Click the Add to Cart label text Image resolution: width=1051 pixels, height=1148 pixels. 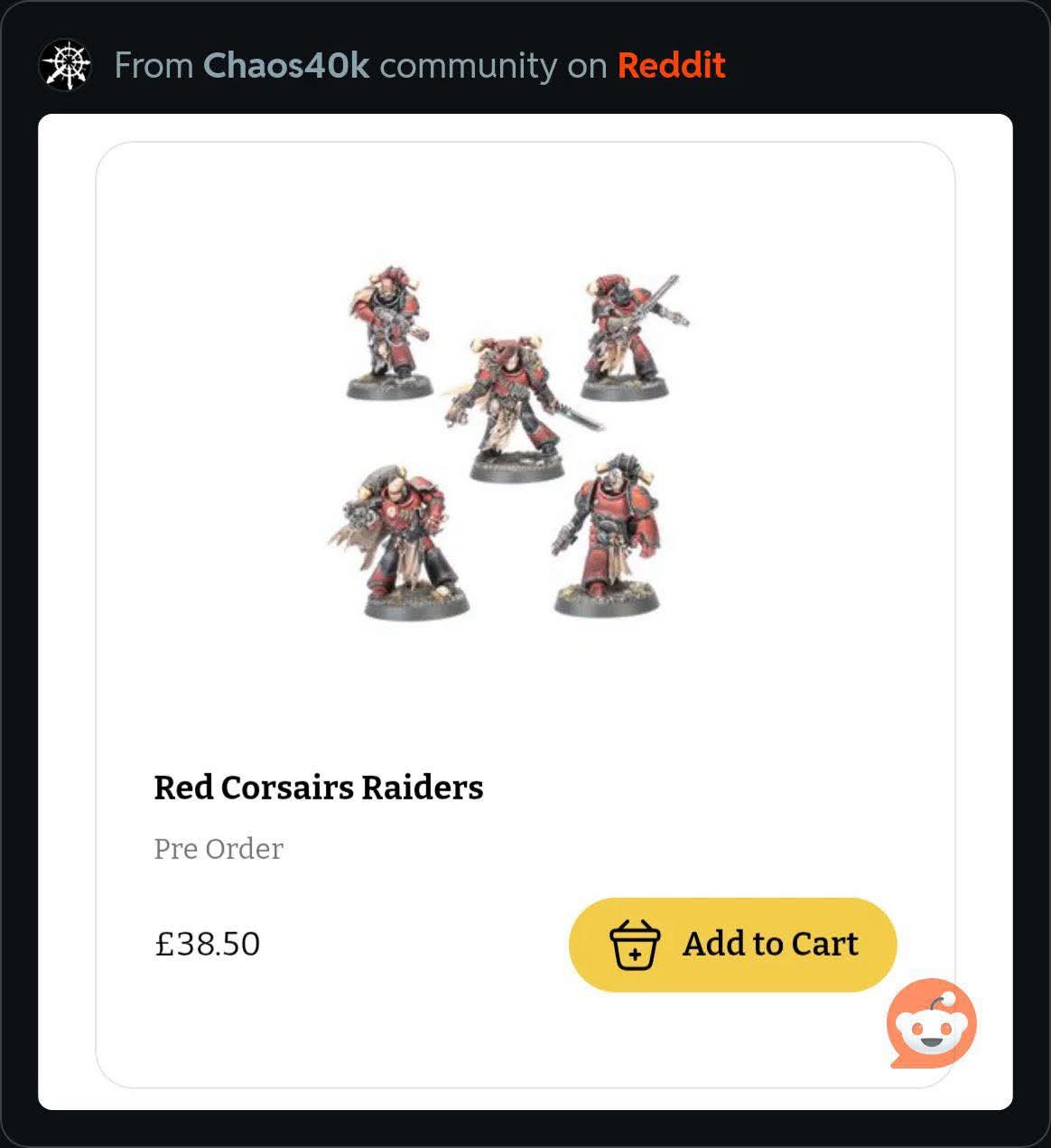[x=770, y=944]
